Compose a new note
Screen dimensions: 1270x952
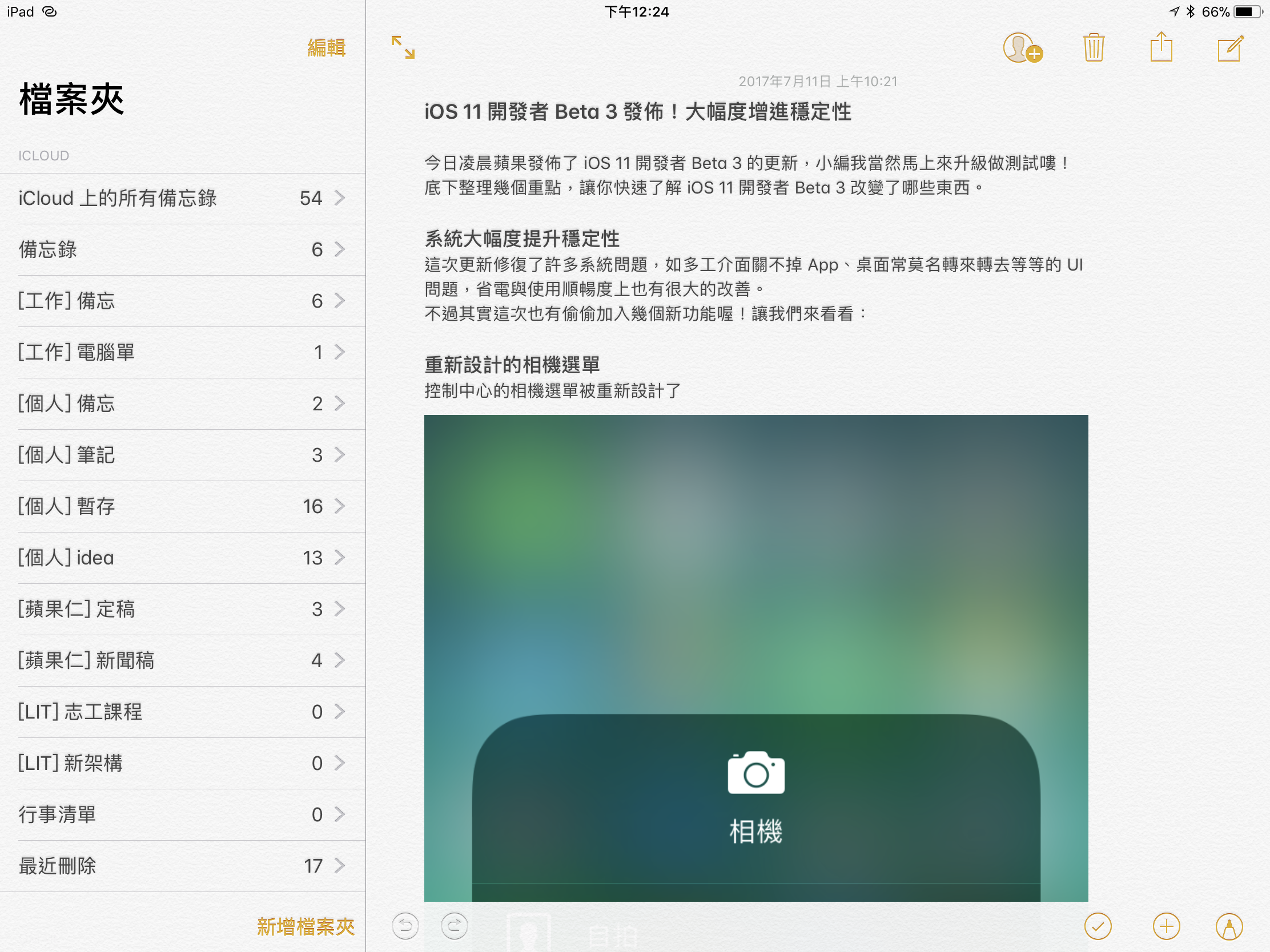(1231, 47)
